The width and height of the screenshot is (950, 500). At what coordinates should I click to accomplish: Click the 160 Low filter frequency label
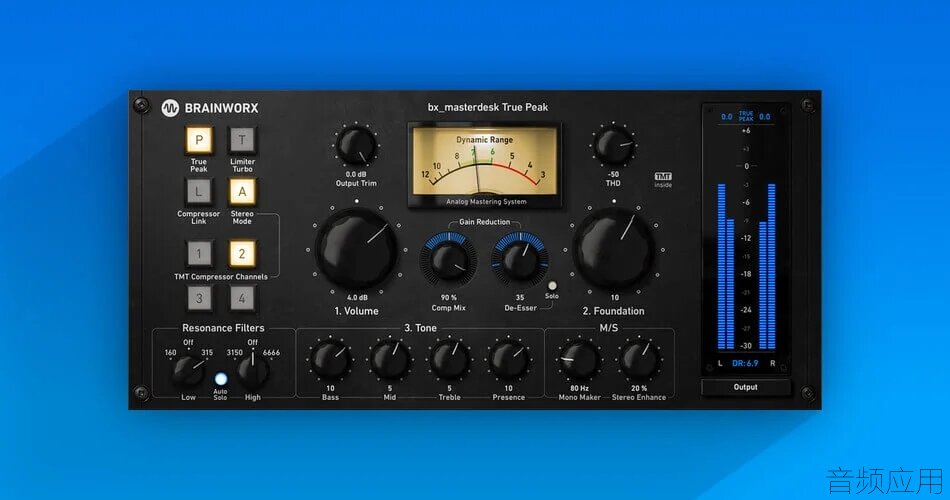[x=170, y=352]
